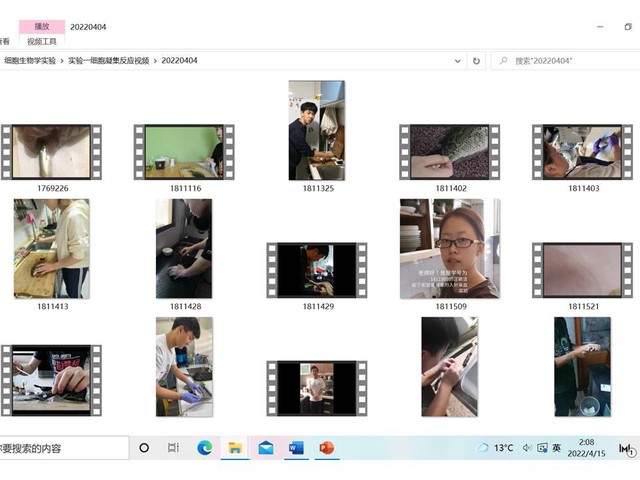Viewport: 640px width, 480px height.
Task: Open Cortana circle icon on taskbar
Action: pos(144,448)
